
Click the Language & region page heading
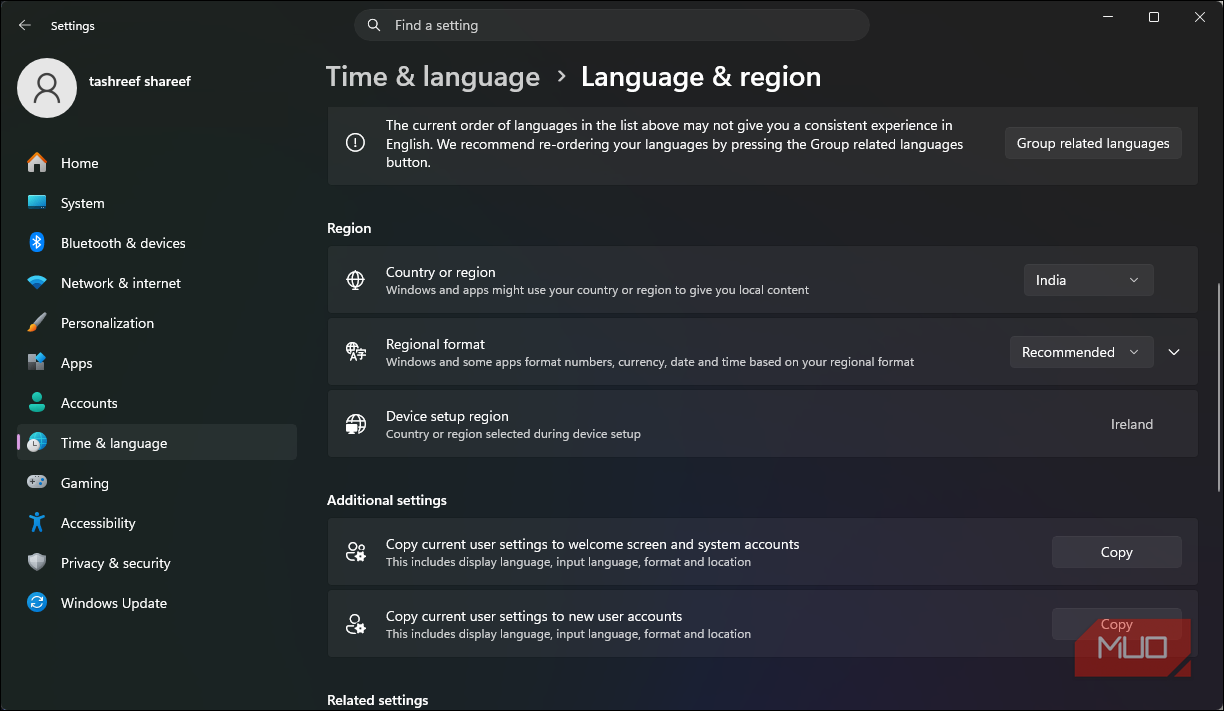(x=701, y=77)
